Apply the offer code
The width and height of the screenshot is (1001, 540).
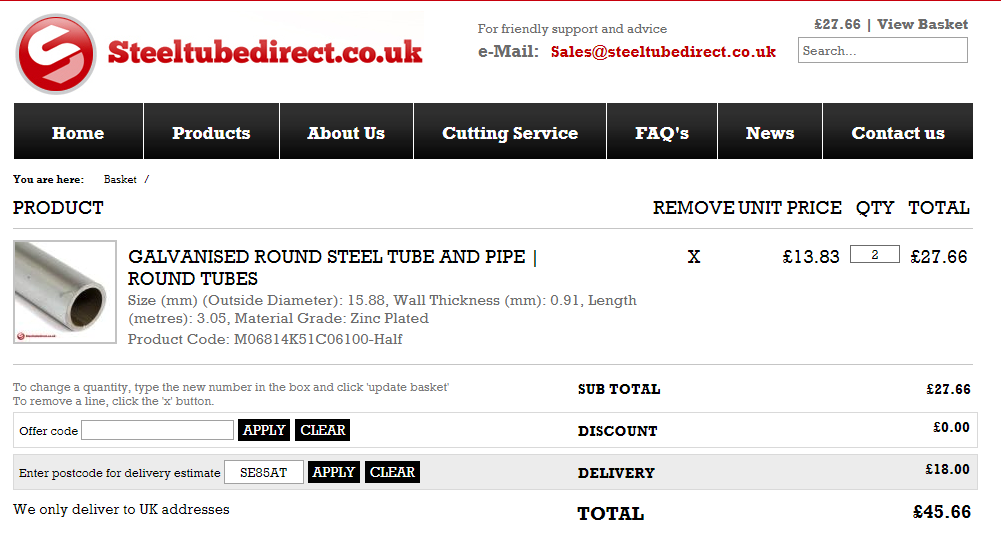[x=264, y=430]
